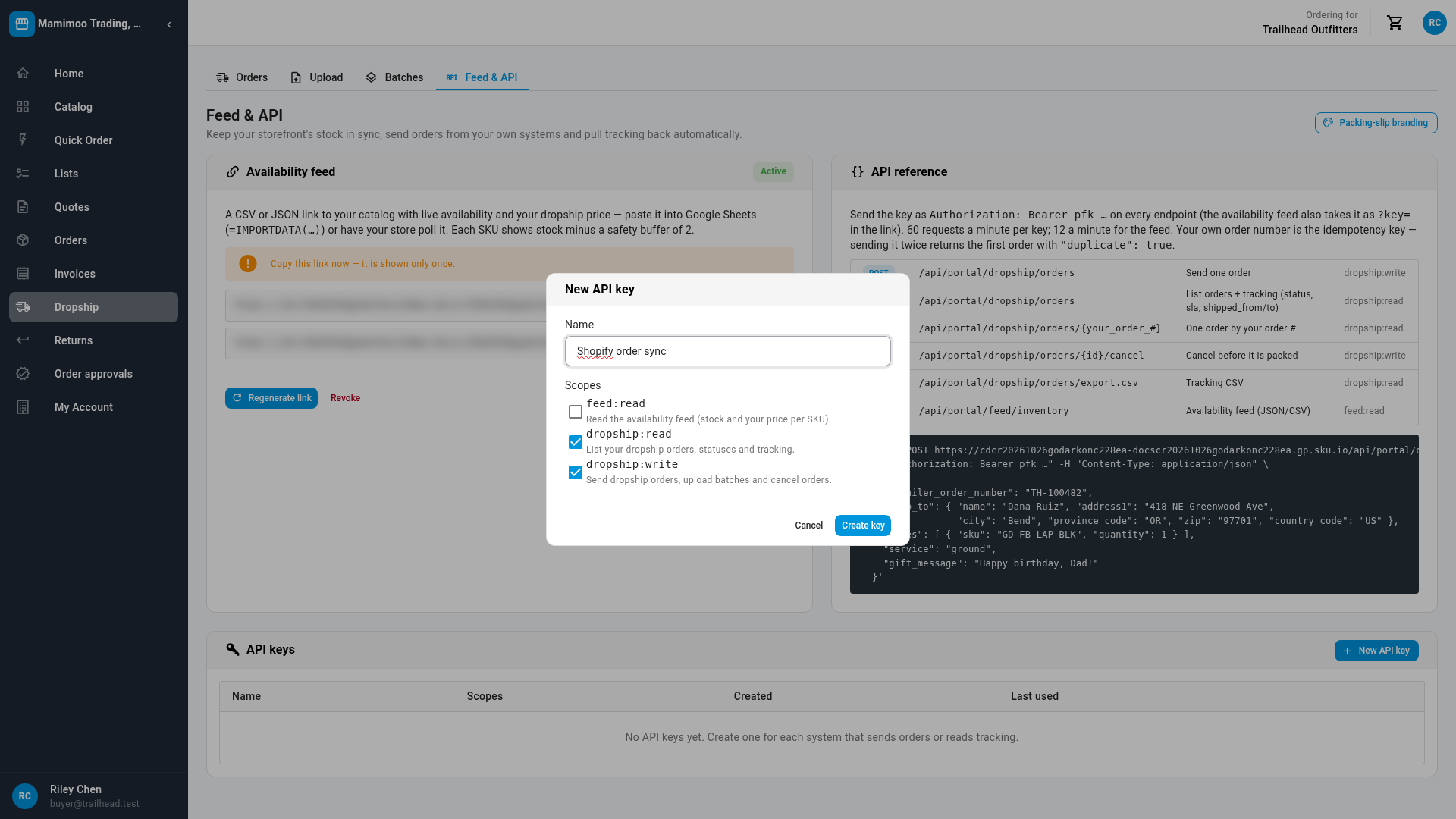Image resolution: width=1456 pixels, height=819 pixels.
Task: Click the Order approvals badge icon
Action: click(x=23, y=374)
